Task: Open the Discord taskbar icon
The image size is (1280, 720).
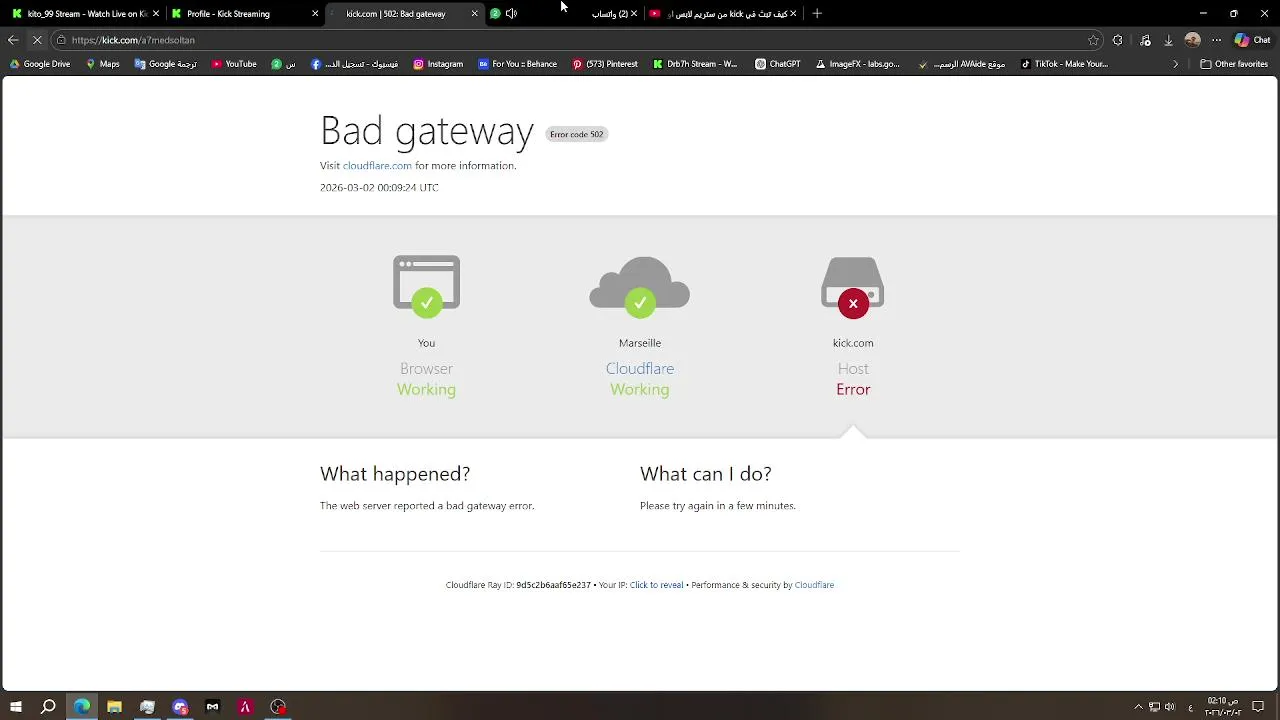Action: point(180,707)
